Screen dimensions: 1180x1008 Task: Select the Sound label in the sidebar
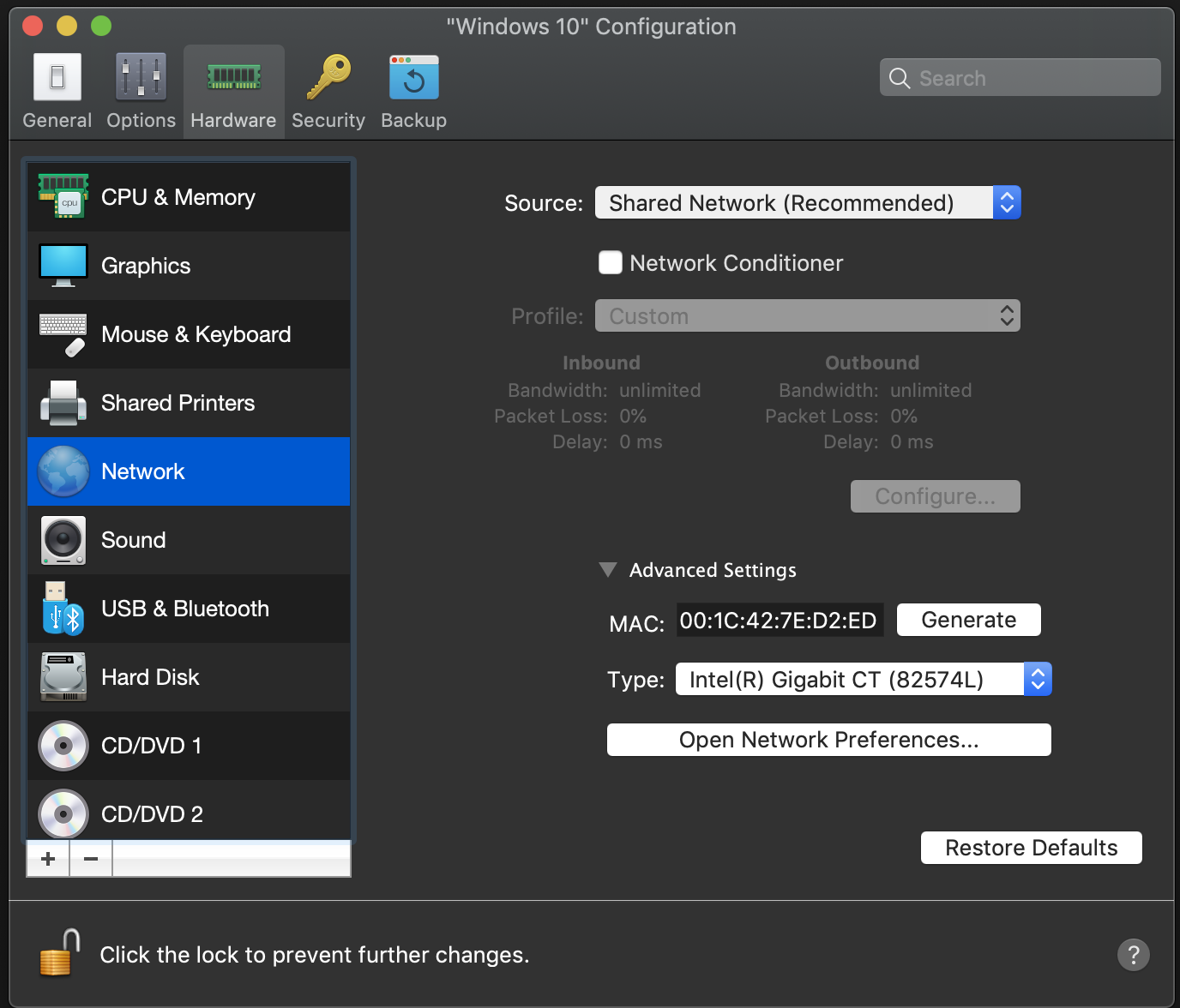134,540
